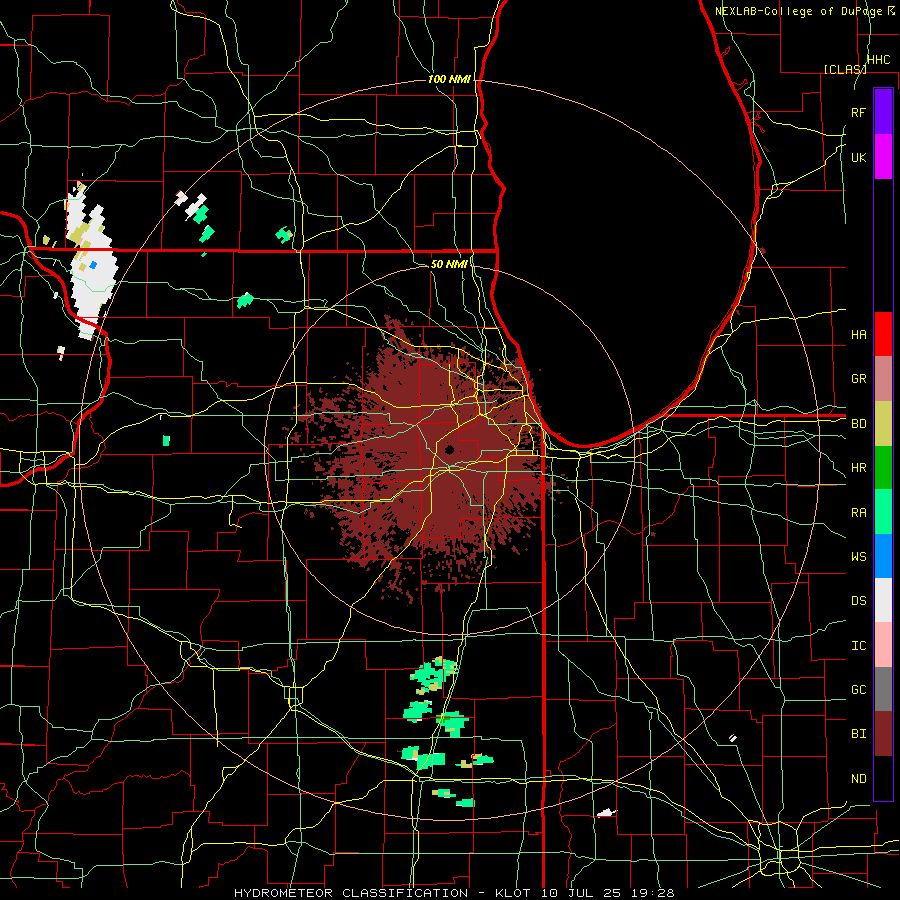Screen dimensions: 900x900
Task: Click the GR legend label
Action: point(858,379)
